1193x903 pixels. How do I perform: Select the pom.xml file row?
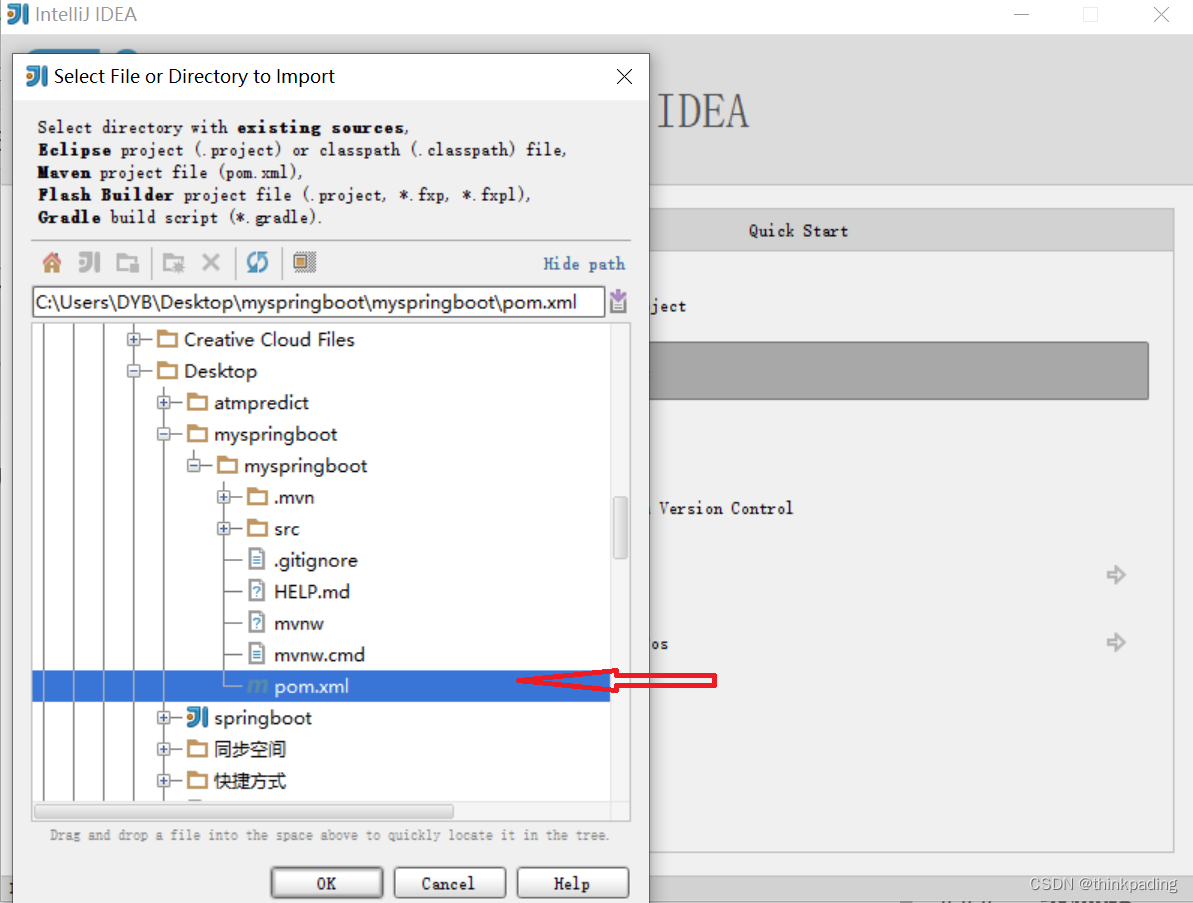tap(321, 686)
